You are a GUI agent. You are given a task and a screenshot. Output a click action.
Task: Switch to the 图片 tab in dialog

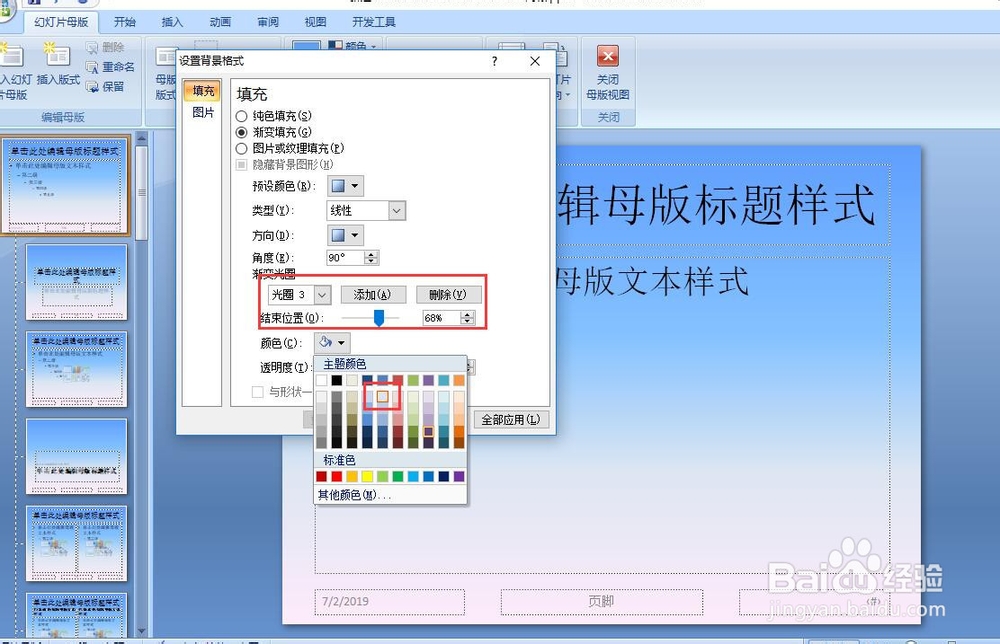click(x=203, y=111)
